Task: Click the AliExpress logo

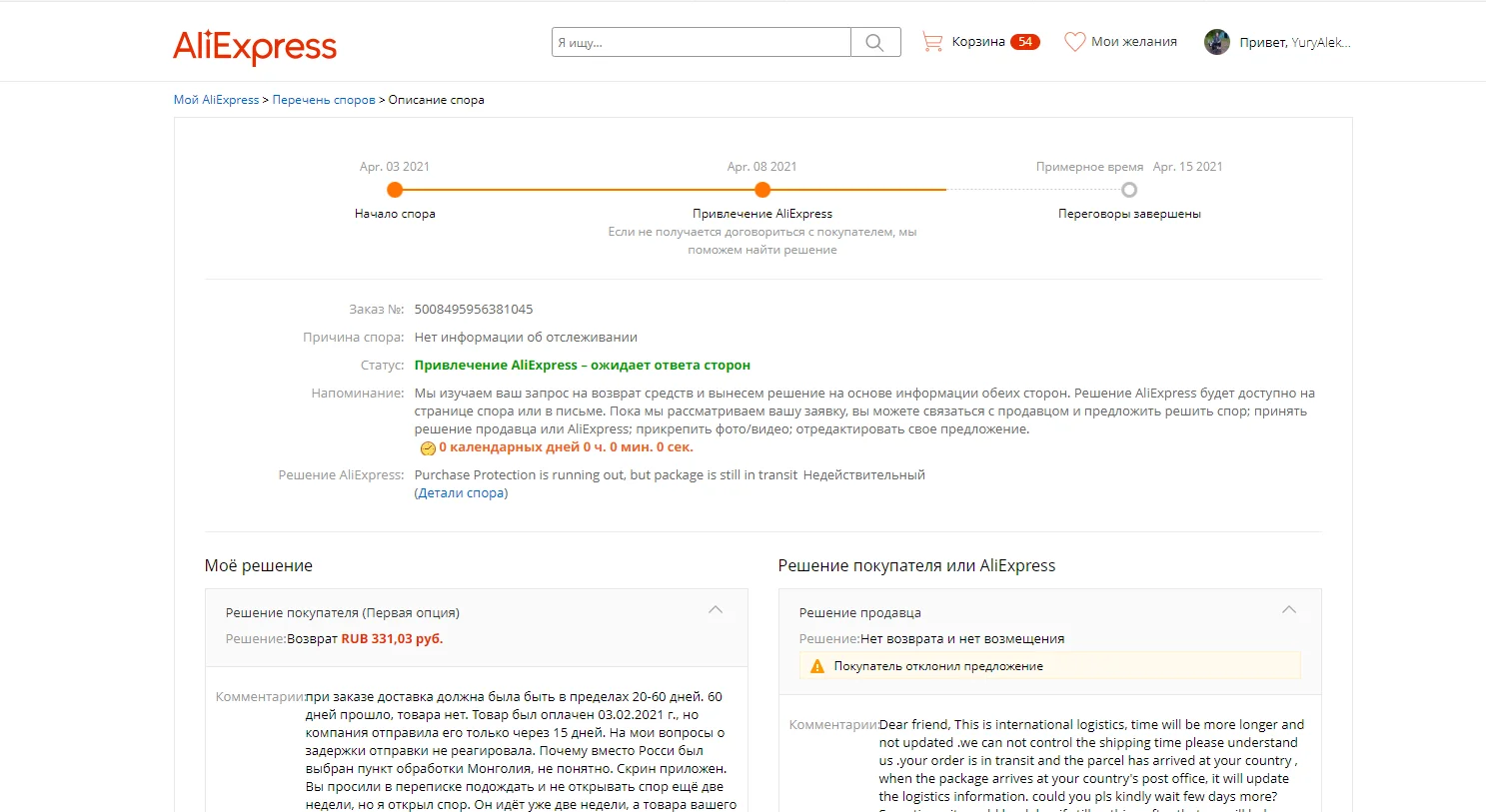Action: point(255,46)
